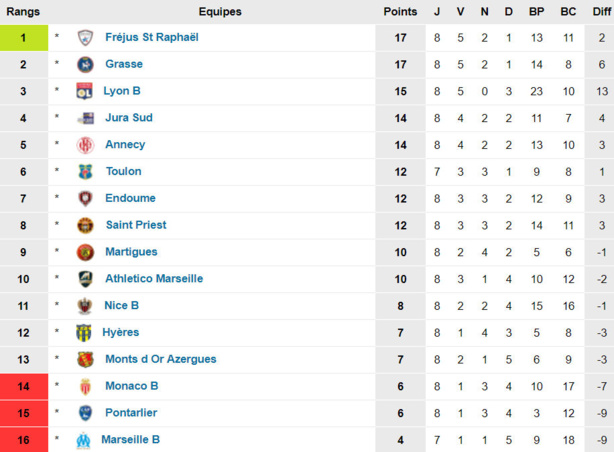
Task: Click the Marseille OM logo
Action: 83,440
